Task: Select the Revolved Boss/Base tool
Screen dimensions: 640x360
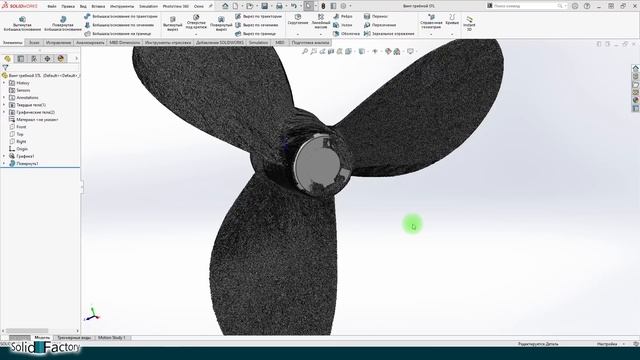Action: coord(62,24)
